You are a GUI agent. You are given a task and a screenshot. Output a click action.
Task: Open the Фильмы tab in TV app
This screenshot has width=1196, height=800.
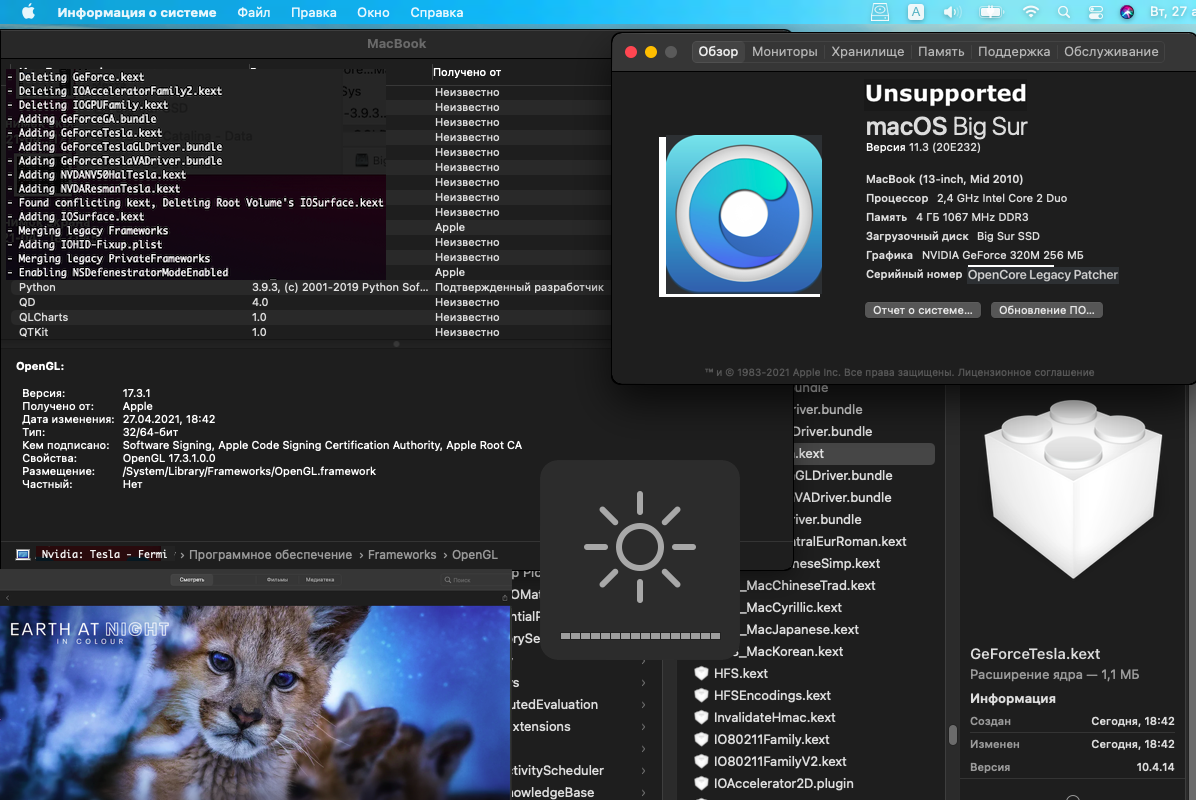[277, 580]
